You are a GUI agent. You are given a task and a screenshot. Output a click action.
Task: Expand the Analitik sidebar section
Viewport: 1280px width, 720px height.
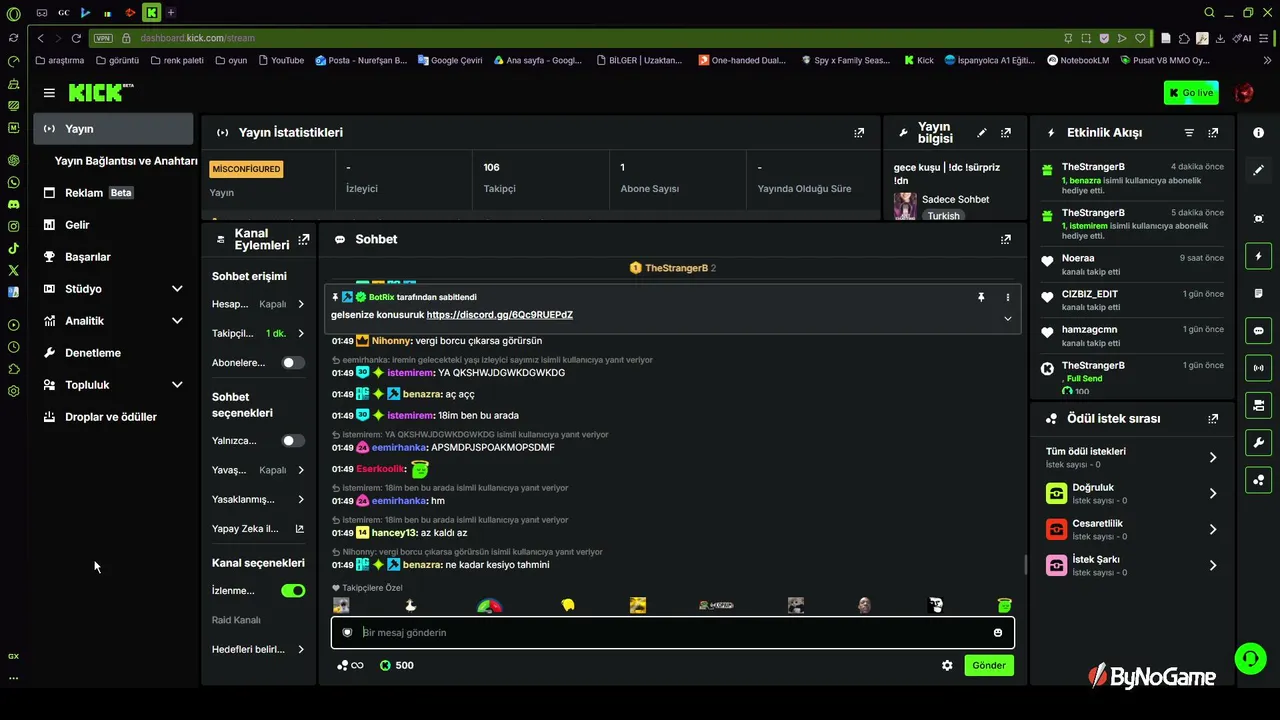177,321
